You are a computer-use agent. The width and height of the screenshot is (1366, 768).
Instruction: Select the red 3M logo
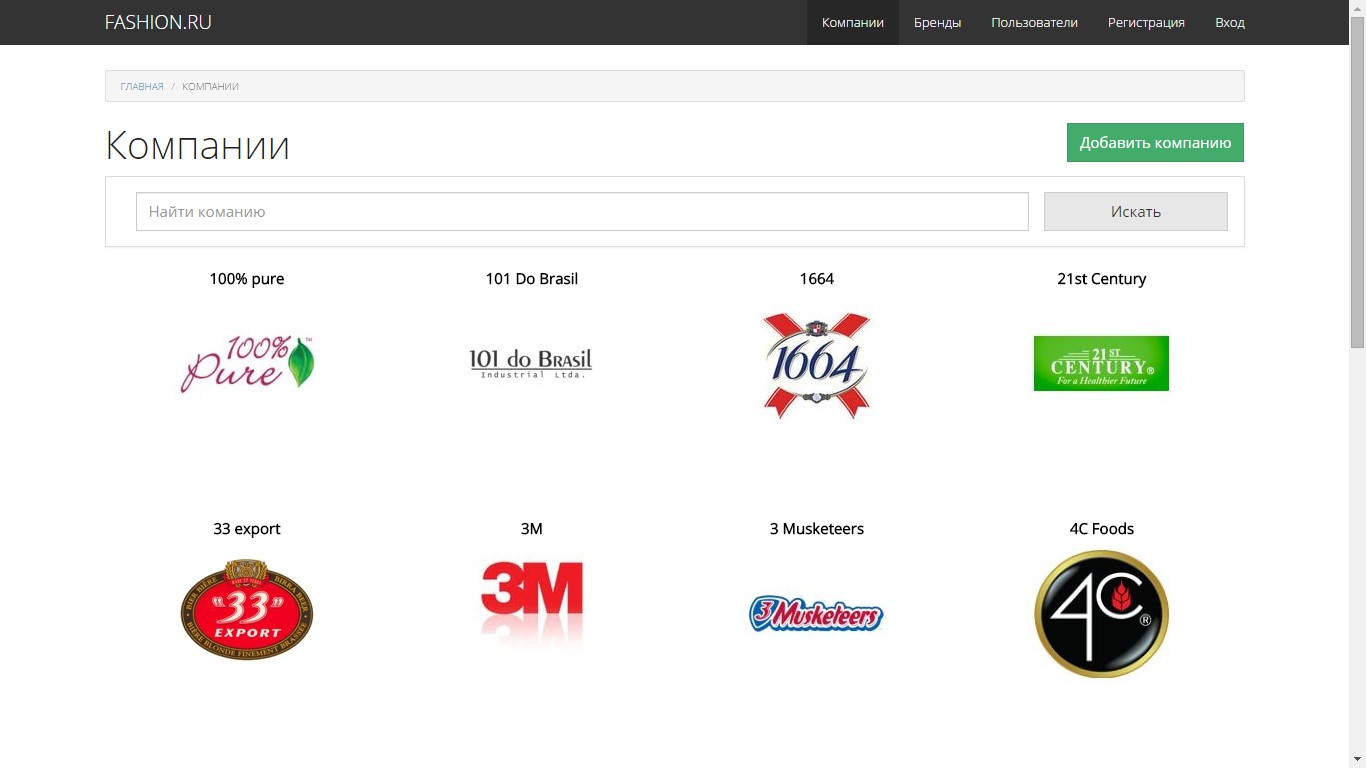point(531,603)
